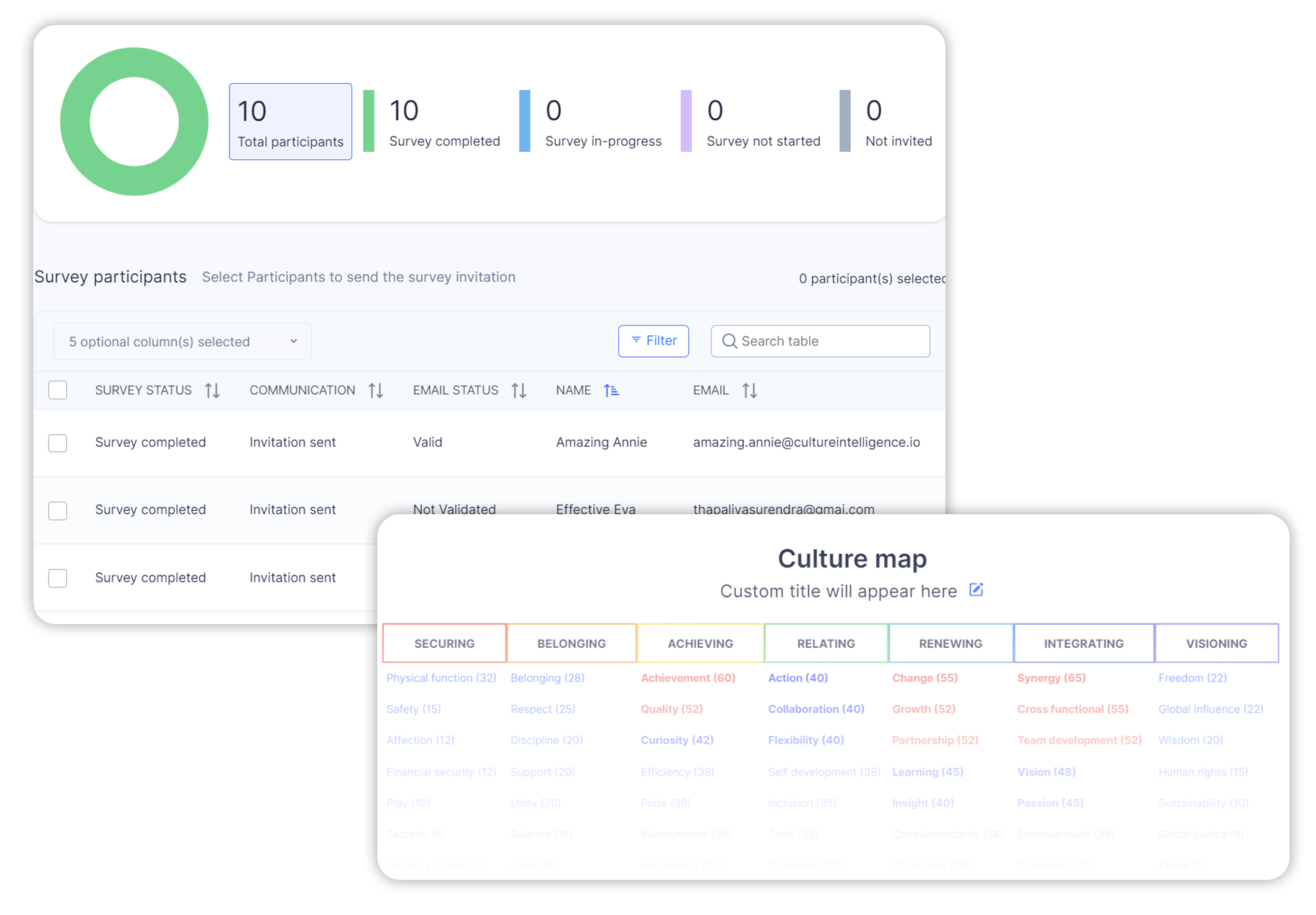
Task: Click the COMMUNICATION column header
Action: pos(302,390)
